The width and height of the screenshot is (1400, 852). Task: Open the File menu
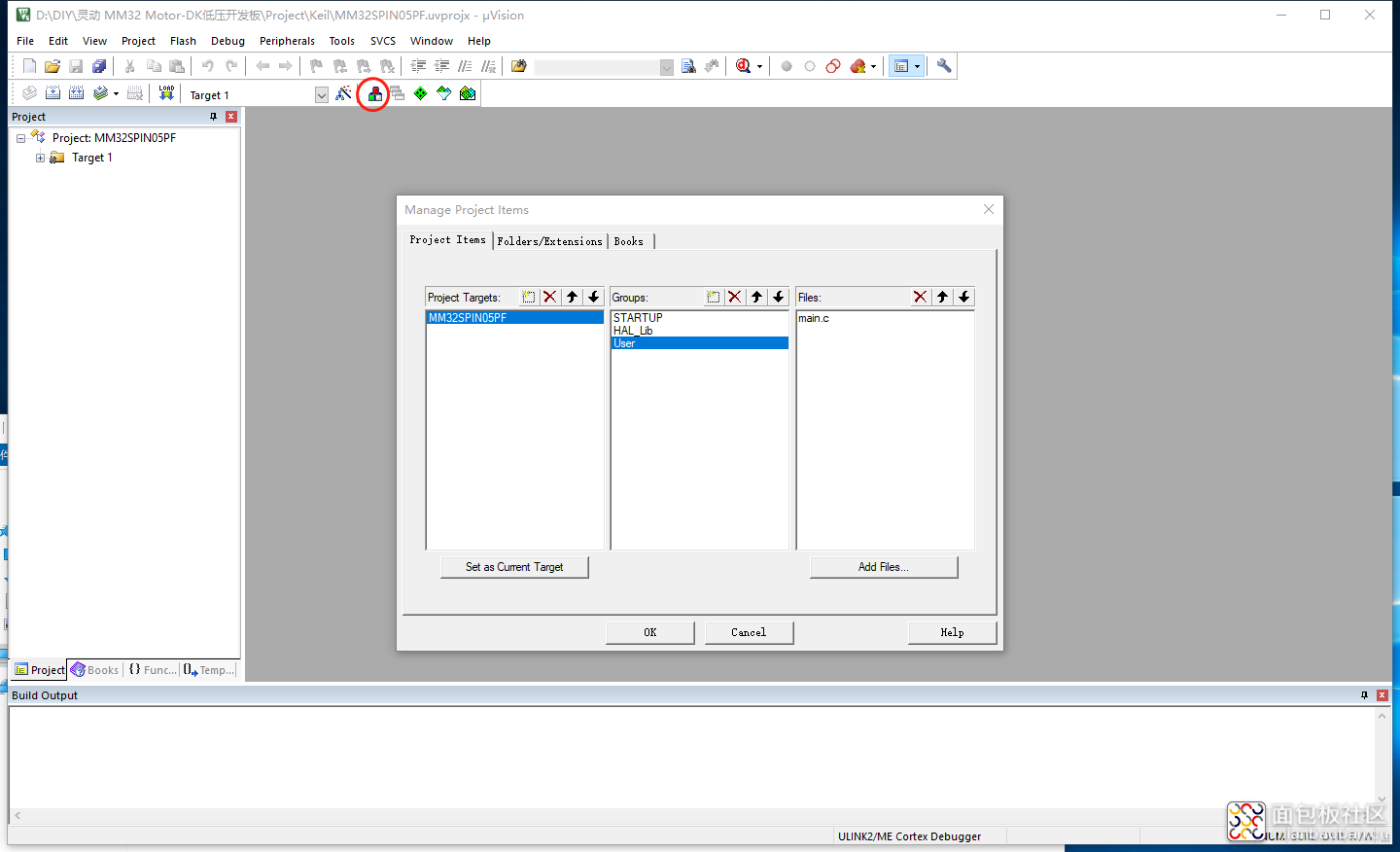tap(25, 41)
